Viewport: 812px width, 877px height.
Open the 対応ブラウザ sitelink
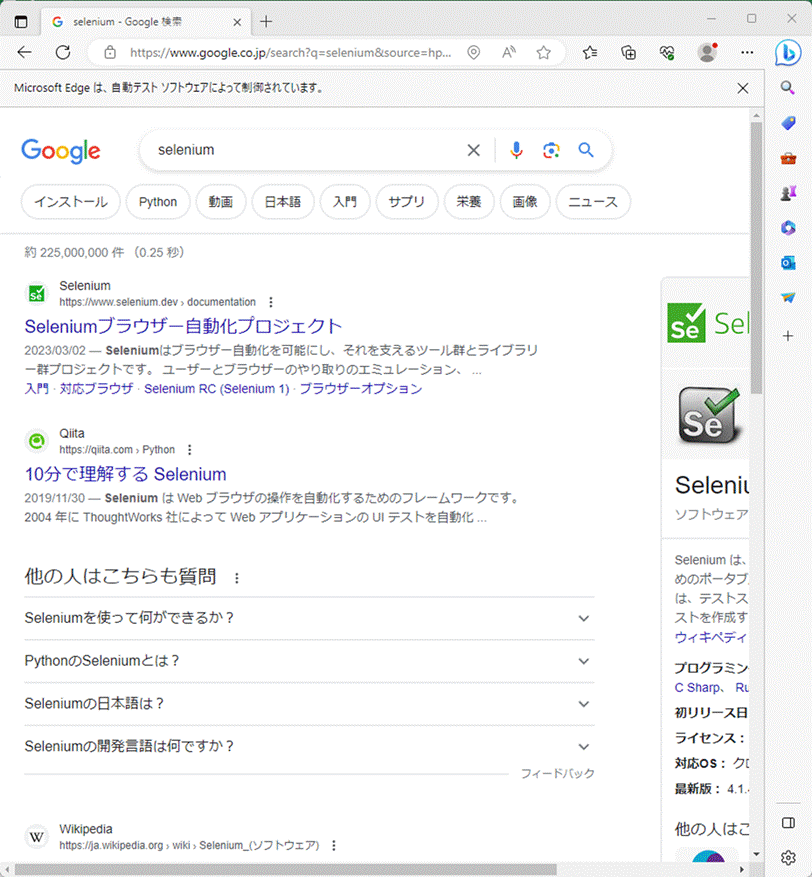pos(96,389)
